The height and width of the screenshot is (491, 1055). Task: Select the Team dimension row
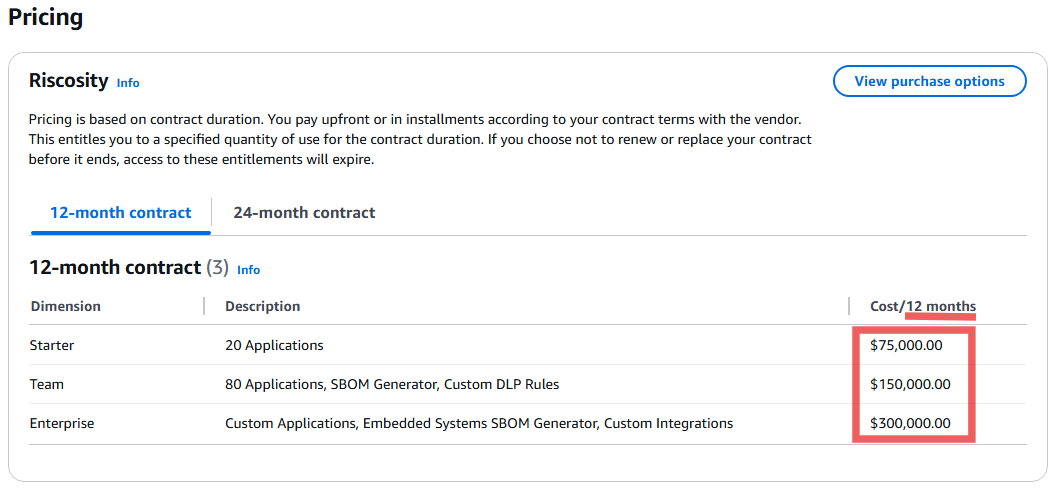(528, 385)
